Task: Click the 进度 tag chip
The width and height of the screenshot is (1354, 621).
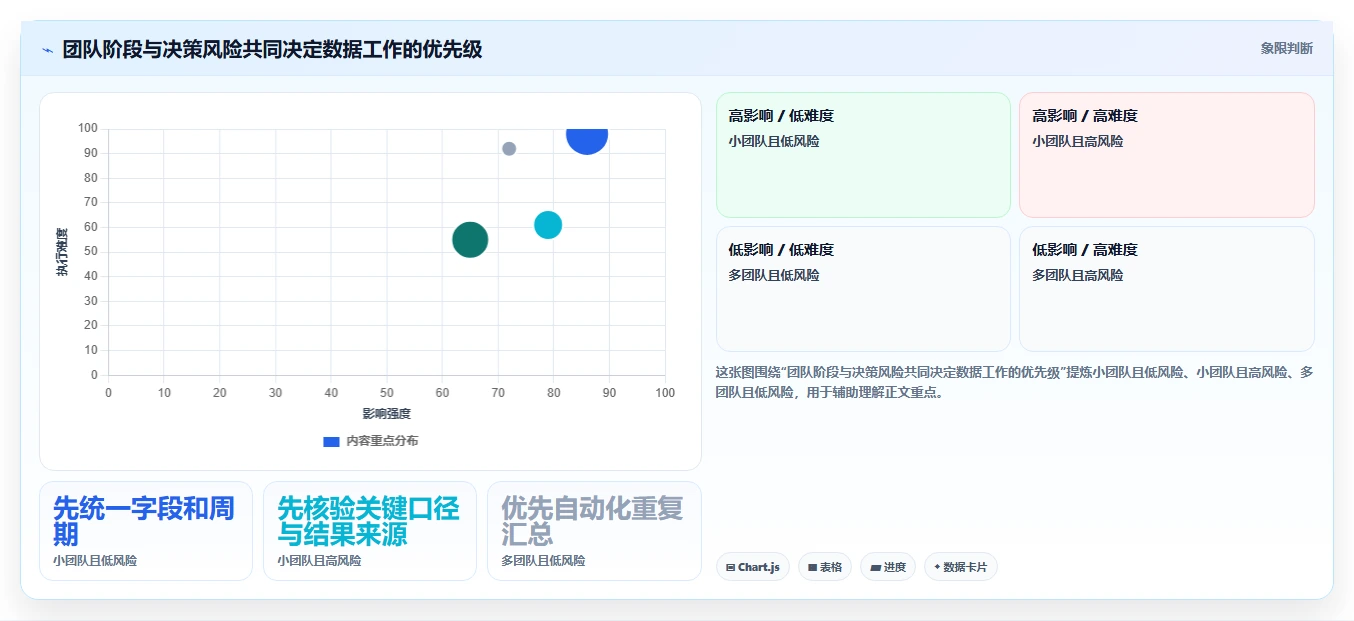Action: [x=888, y=567]
